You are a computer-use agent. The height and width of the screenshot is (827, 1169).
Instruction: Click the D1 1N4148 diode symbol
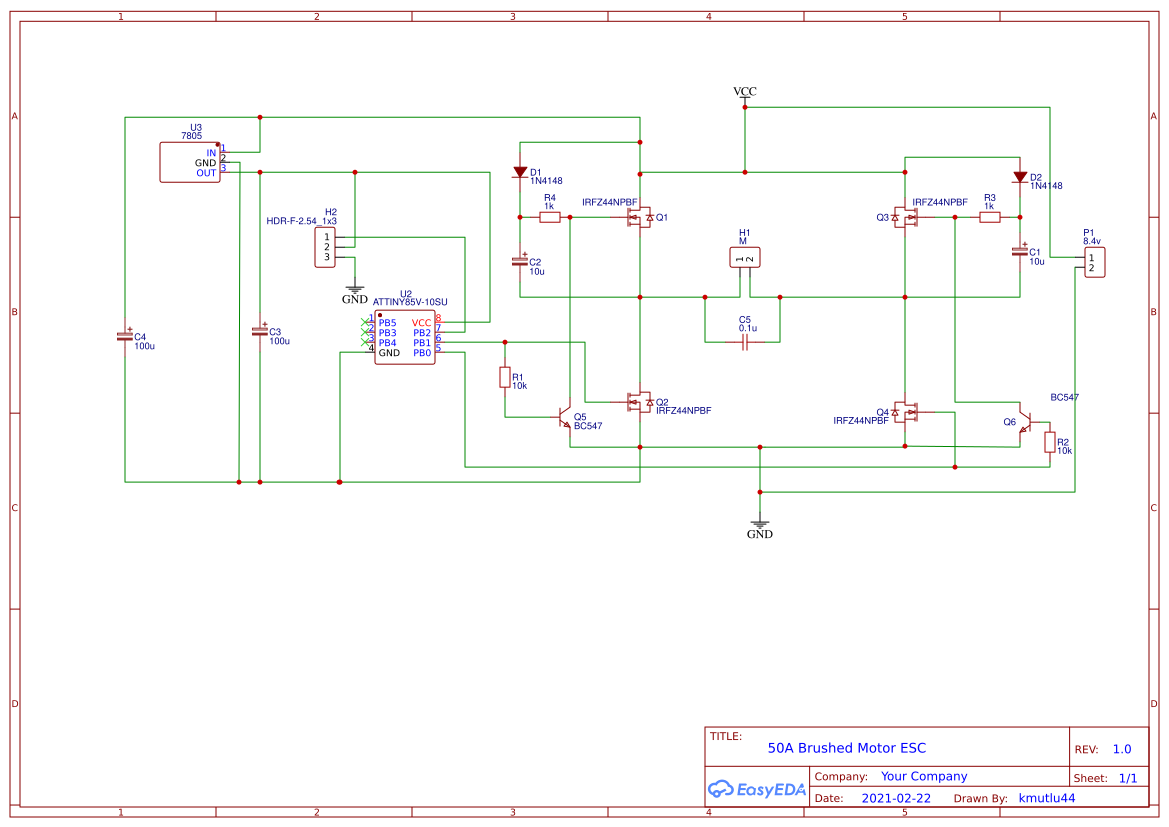coord(520,172)
